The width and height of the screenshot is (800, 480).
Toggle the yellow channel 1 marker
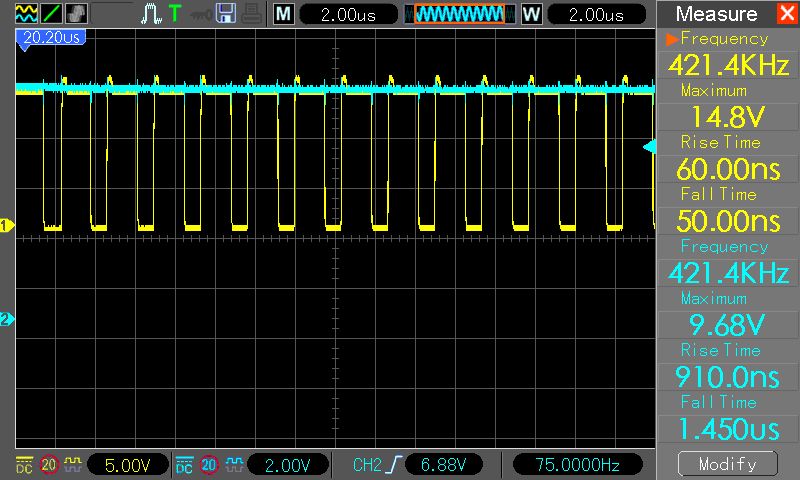click(x=7, y=225)
